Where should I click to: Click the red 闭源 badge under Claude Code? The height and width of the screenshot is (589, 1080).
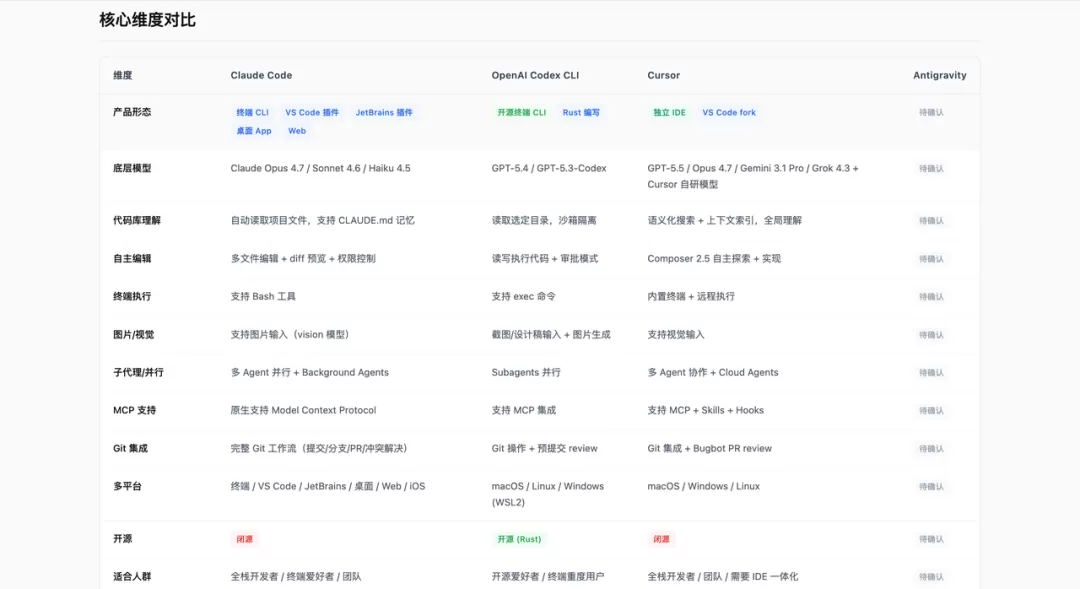(x=244, y=539)
